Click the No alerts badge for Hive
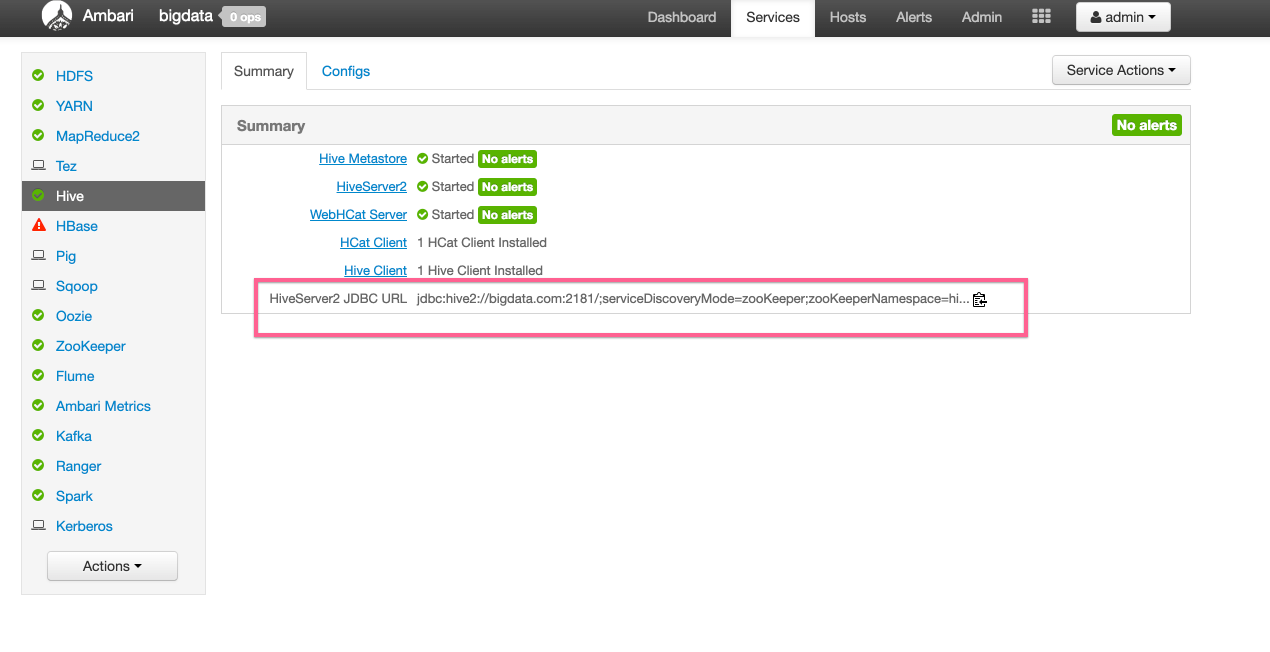Screen dimensions: 1270x652 (x=1146, y=124)
